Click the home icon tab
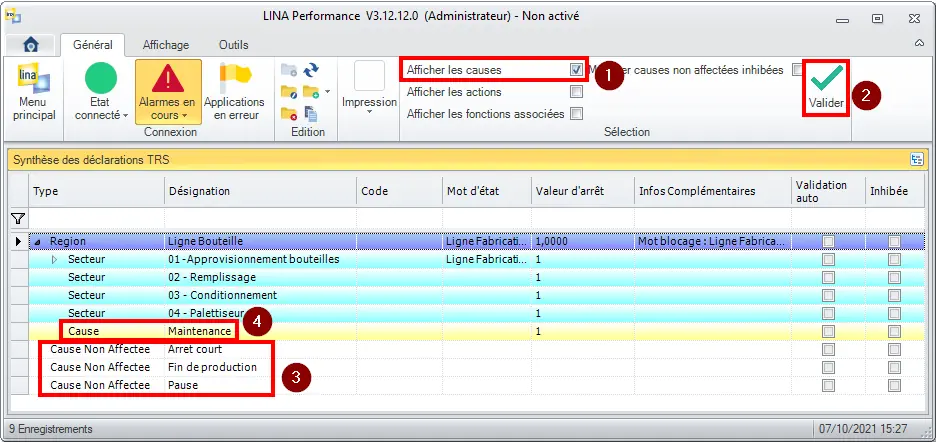This screenshot has height=442, width=936. 31,45
